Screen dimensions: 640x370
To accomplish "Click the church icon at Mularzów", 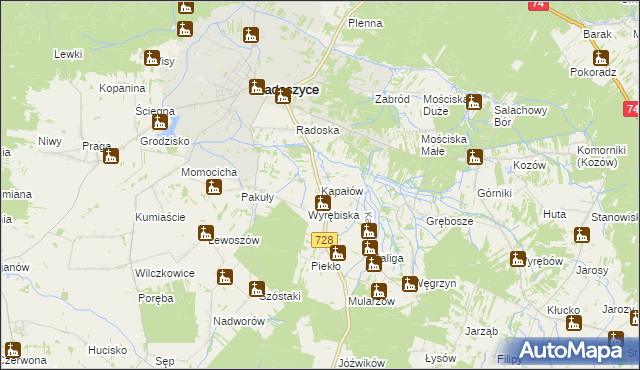I will pos(379,291).
